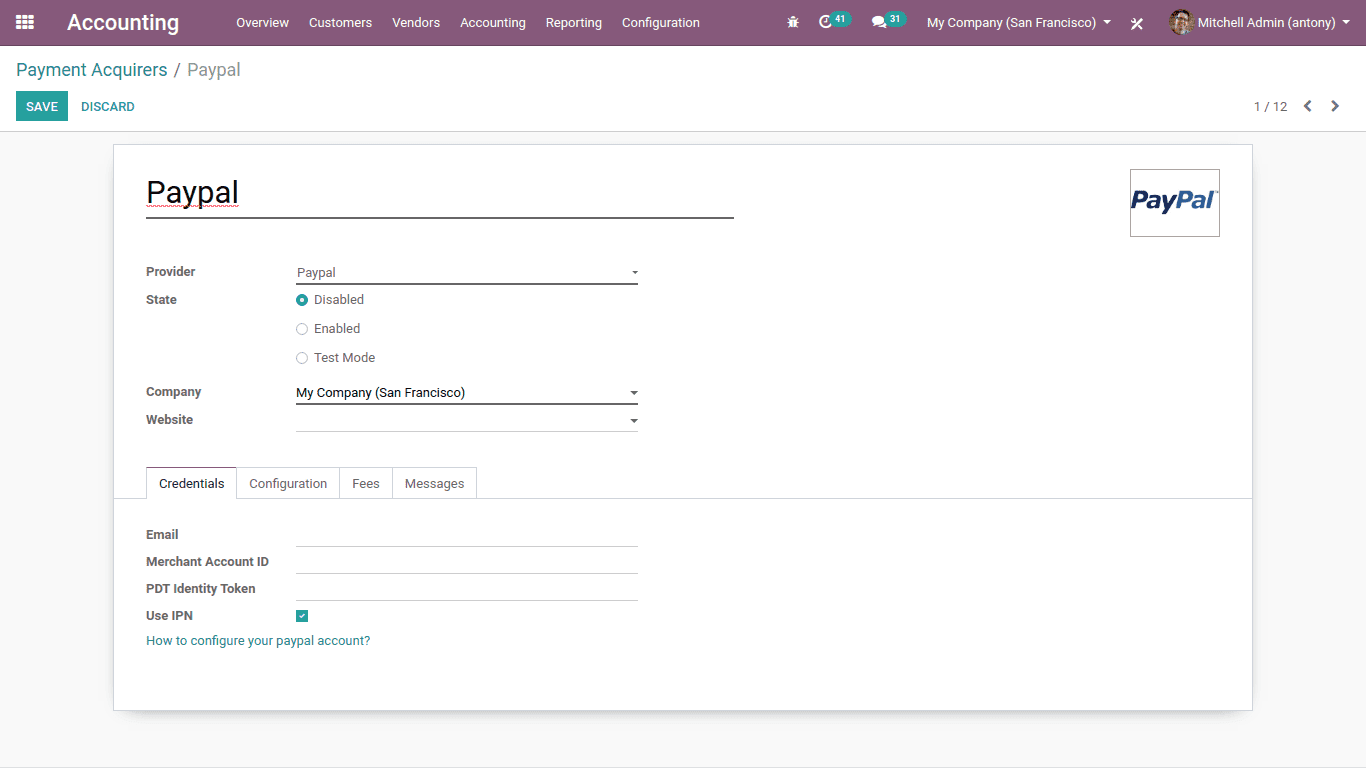Open the Vendors menu
This screenshot has width=1366, height=768.
[416, 22]
